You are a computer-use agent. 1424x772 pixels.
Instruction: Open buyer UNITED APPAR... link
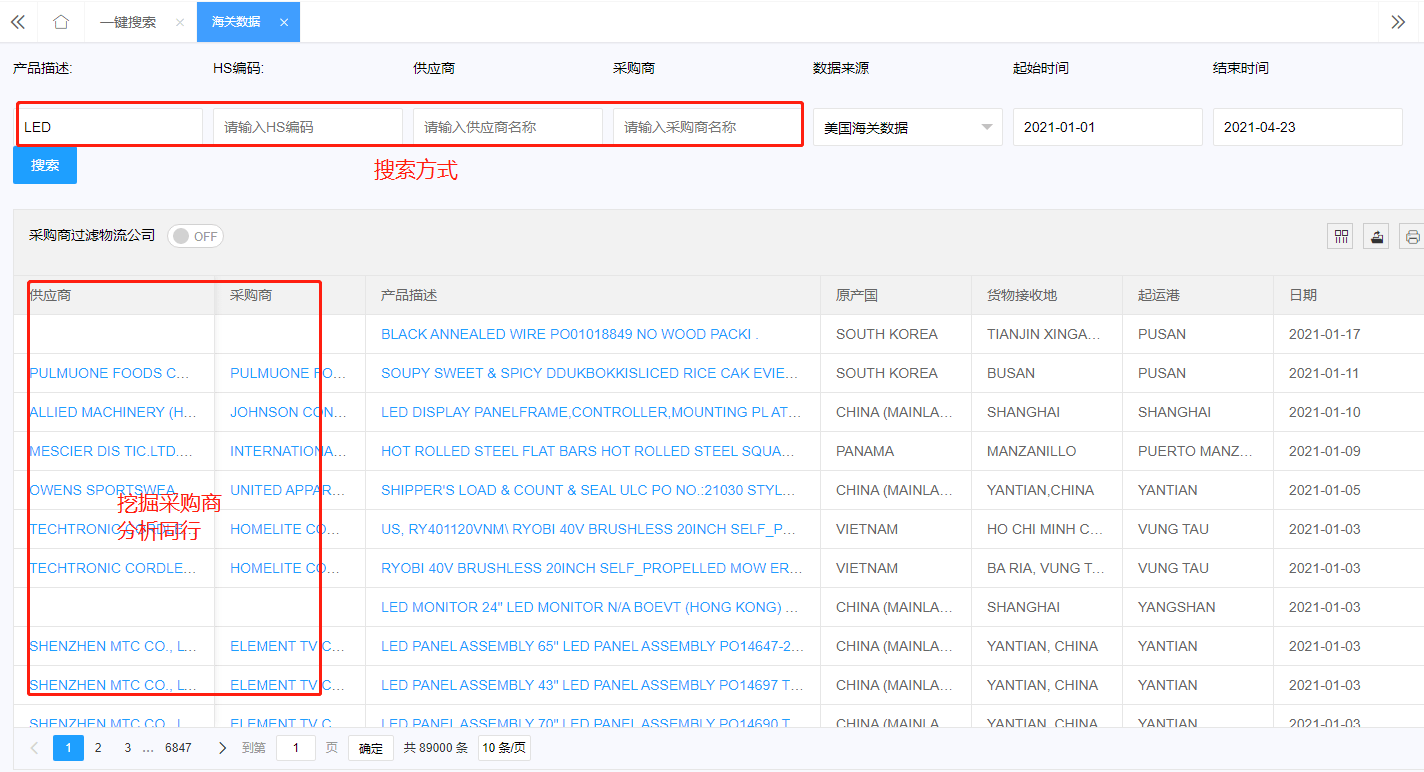coord(289,490)
